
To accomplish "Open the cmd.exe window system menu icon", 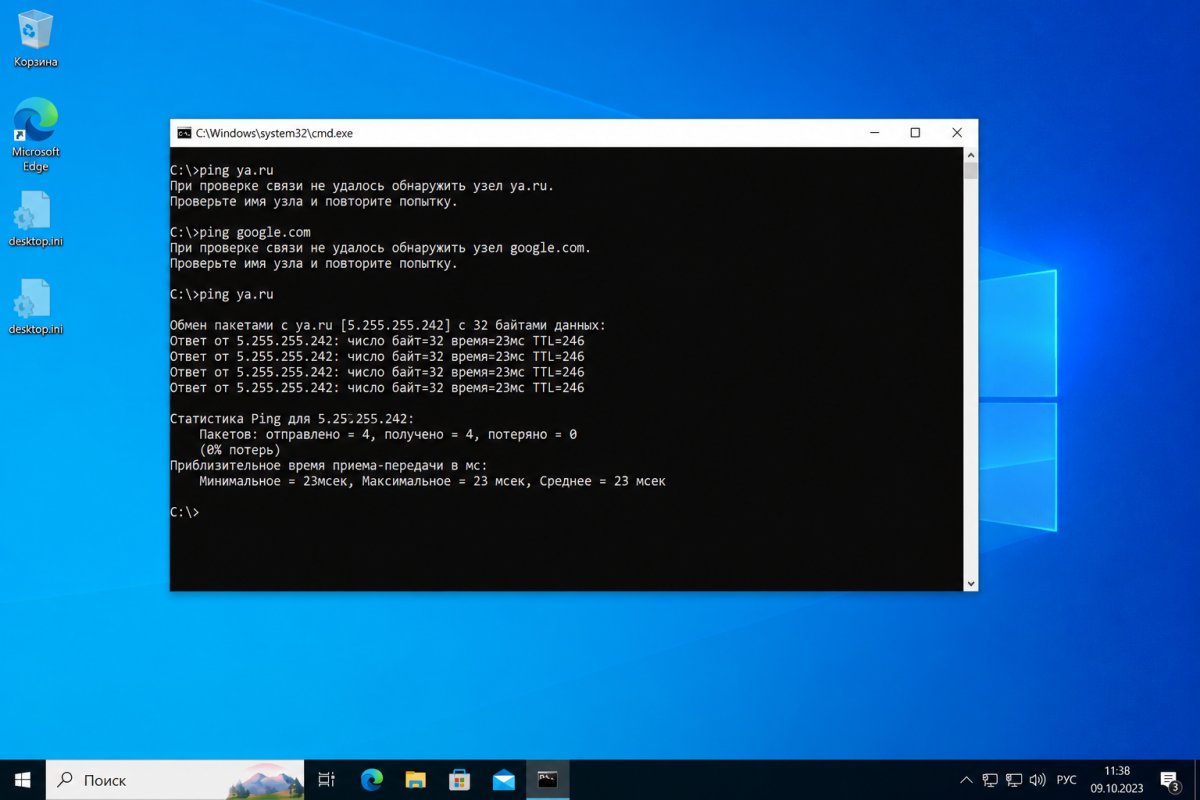I will tap(184, 133).
